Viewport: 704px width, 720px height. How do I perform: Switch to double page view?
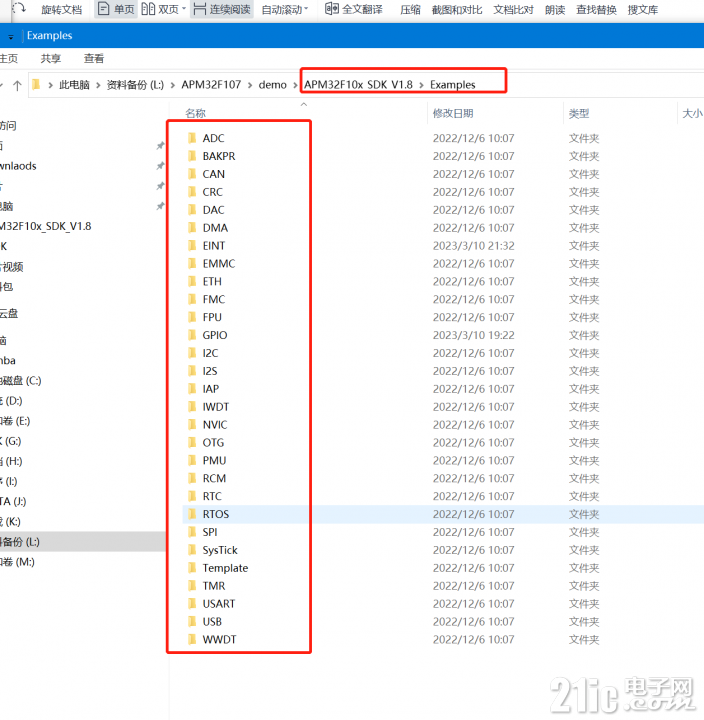(x=163, y=9)
